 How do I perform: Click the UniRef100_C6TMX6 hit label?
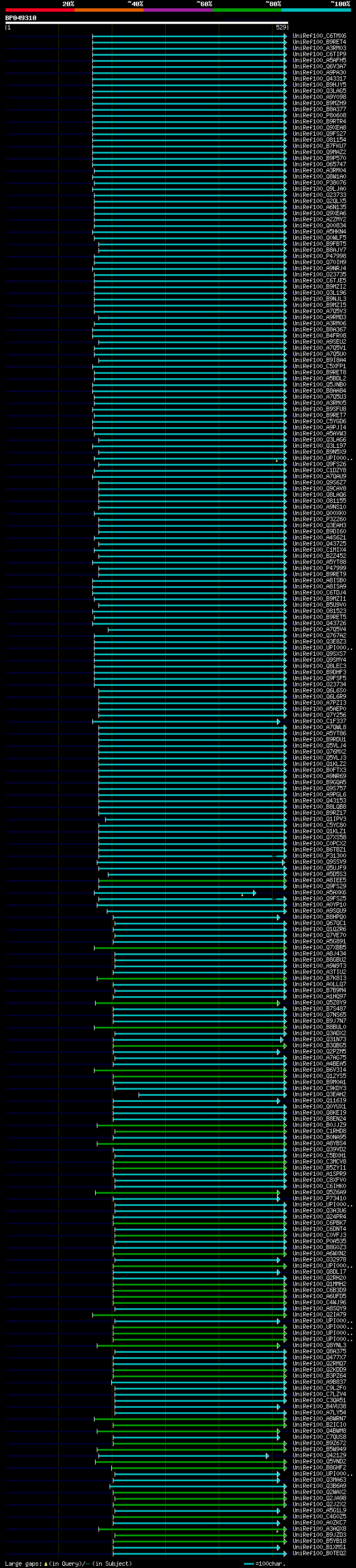tap(319, 36)
